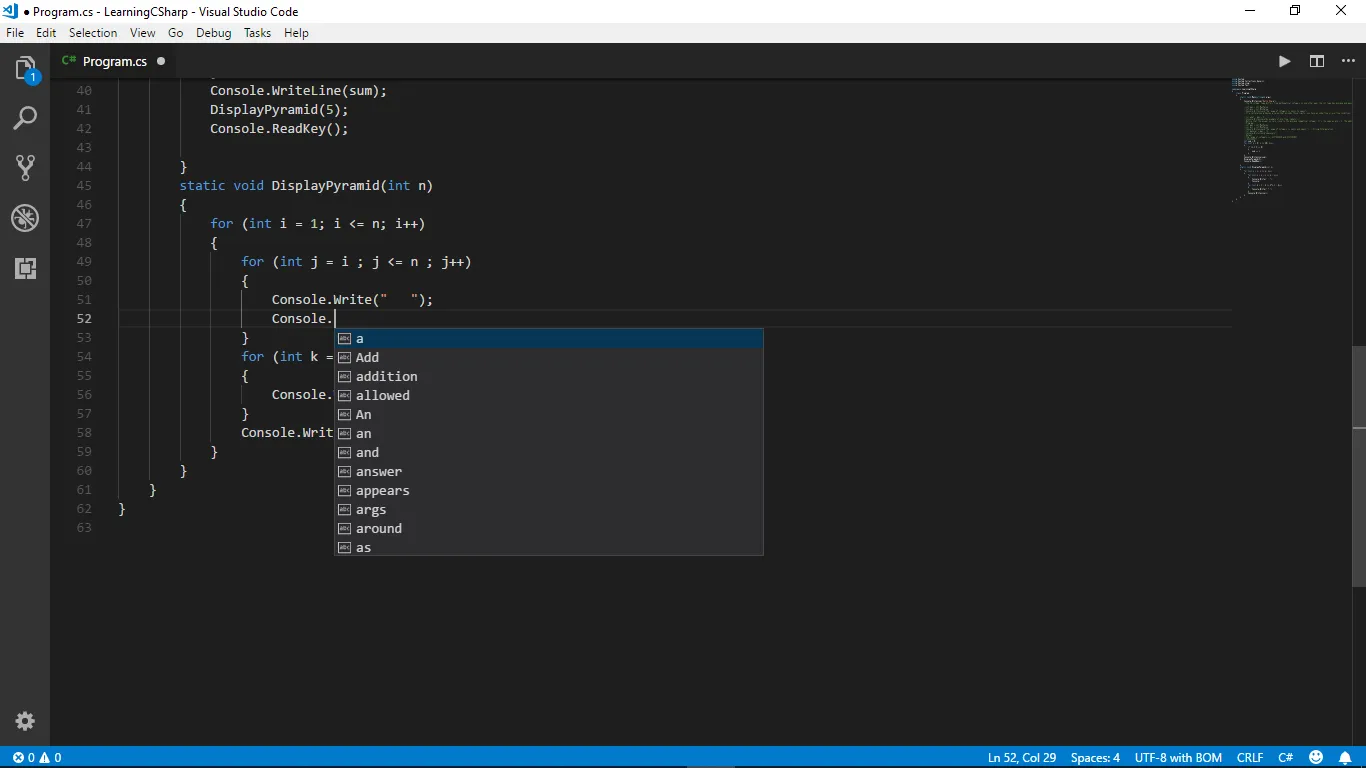Split the editor to the side
The height and width of the screenshot is (768, 1366).
1317,61
